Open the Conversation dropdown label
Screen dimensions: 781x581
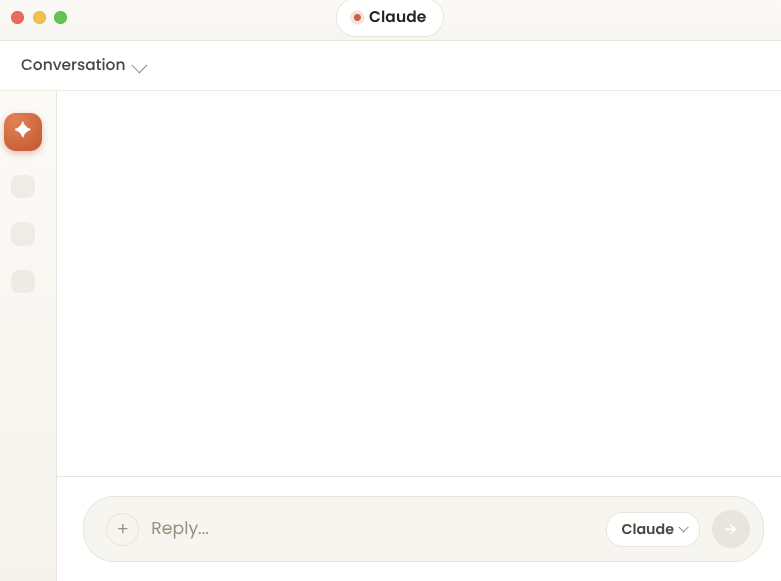73,65
